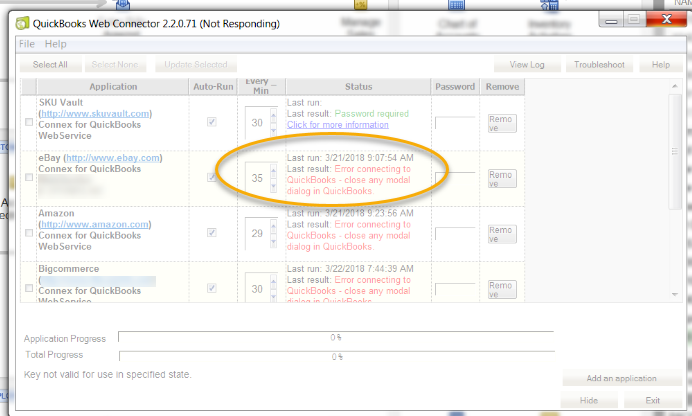The height and width of the screenshot is (416, 692).
Task: Remove the Bigcommerce application
Action: [x=502, y=289]
